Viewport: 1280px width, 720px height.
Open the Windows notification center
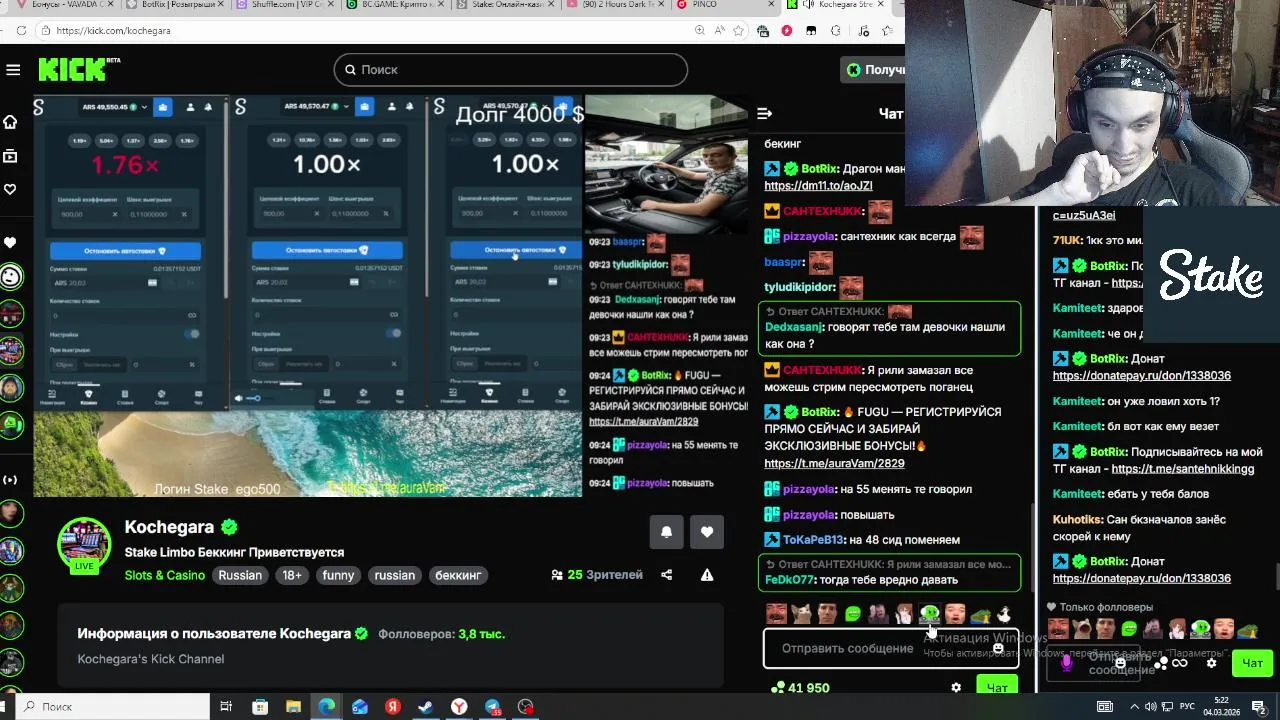click(1259, 707)
